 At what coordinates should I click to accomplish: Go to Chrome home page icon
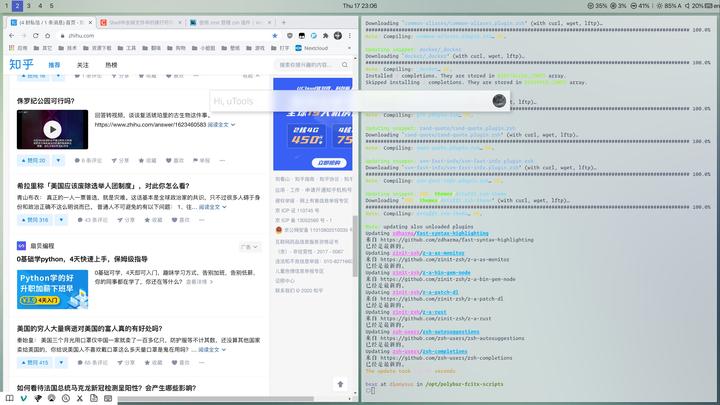(47, 36)
